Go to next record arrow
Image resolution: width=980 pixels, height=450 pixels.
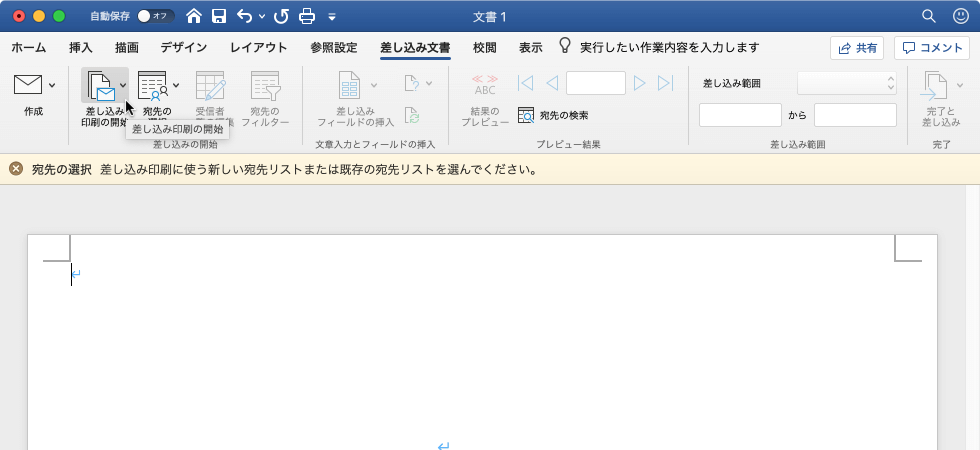pos(639,83)
